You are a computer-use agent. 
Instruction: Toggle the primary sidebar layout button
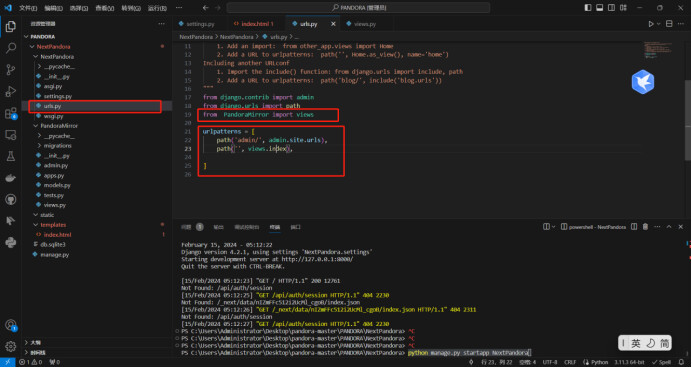click(x=588, y=8)
